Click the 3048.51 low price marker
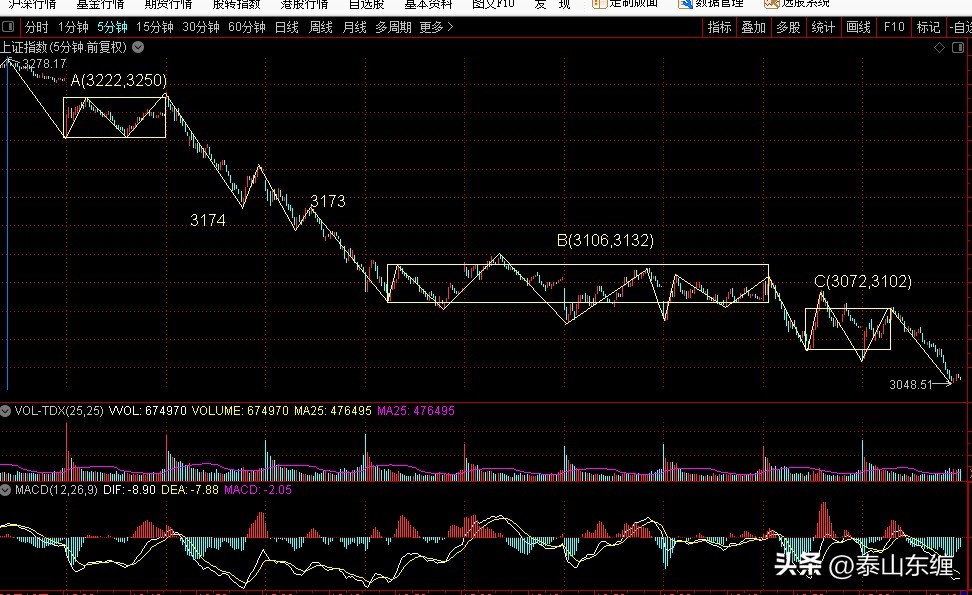Image resolution: width=972 pixels, height=595 pixels. click(x=911, y=384)
